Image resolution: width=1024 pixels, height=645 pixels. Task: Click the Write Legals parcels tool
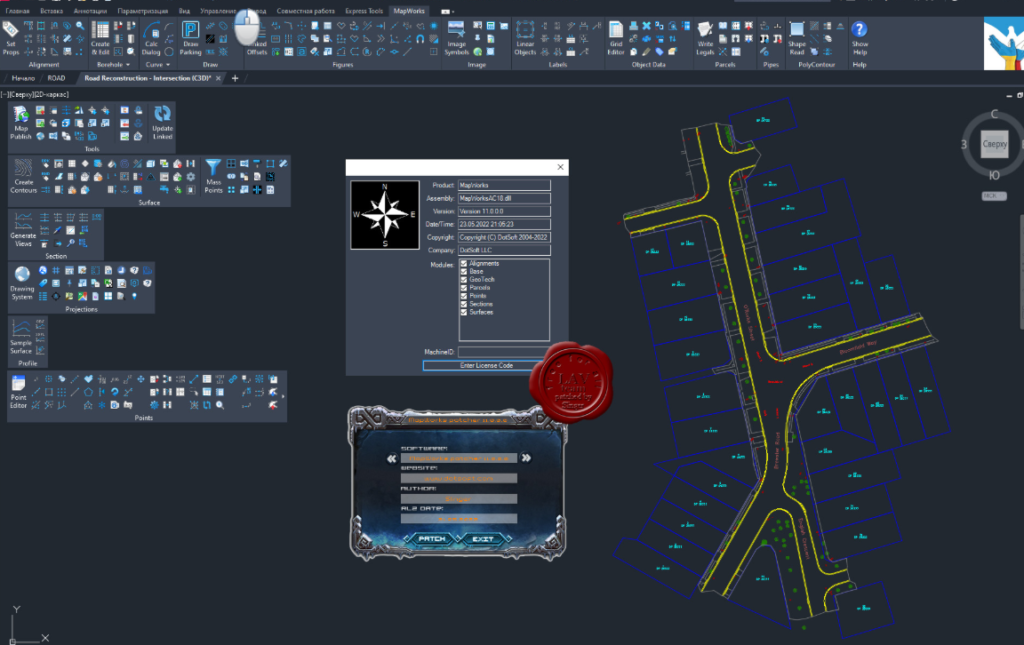click(x=705, y=38)
